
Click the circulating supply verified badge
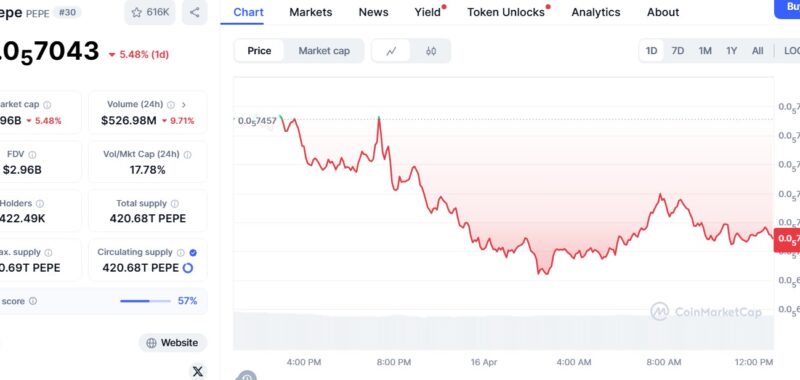[193, 252]
